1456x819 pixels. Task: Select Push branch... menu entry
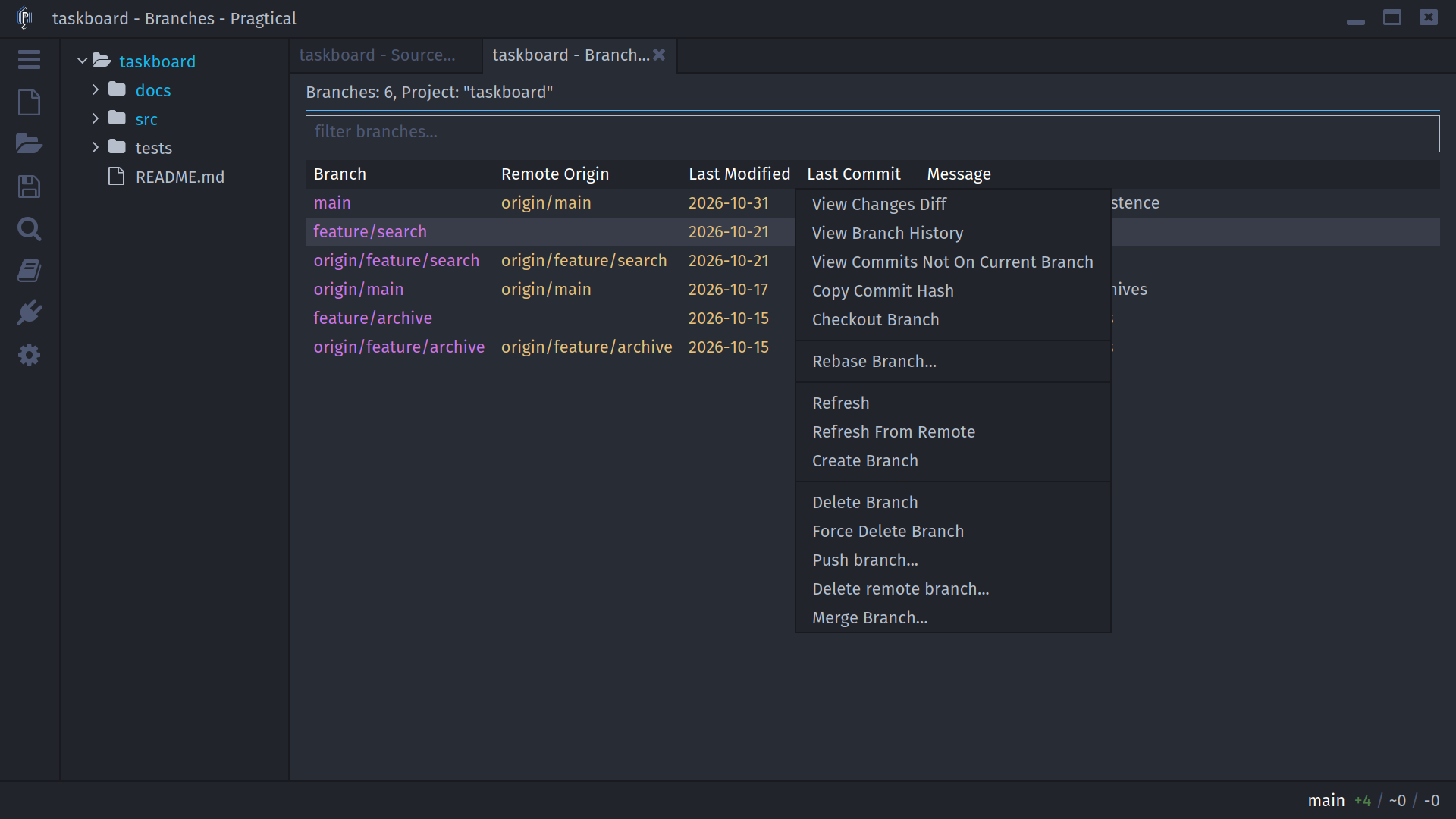953,560
